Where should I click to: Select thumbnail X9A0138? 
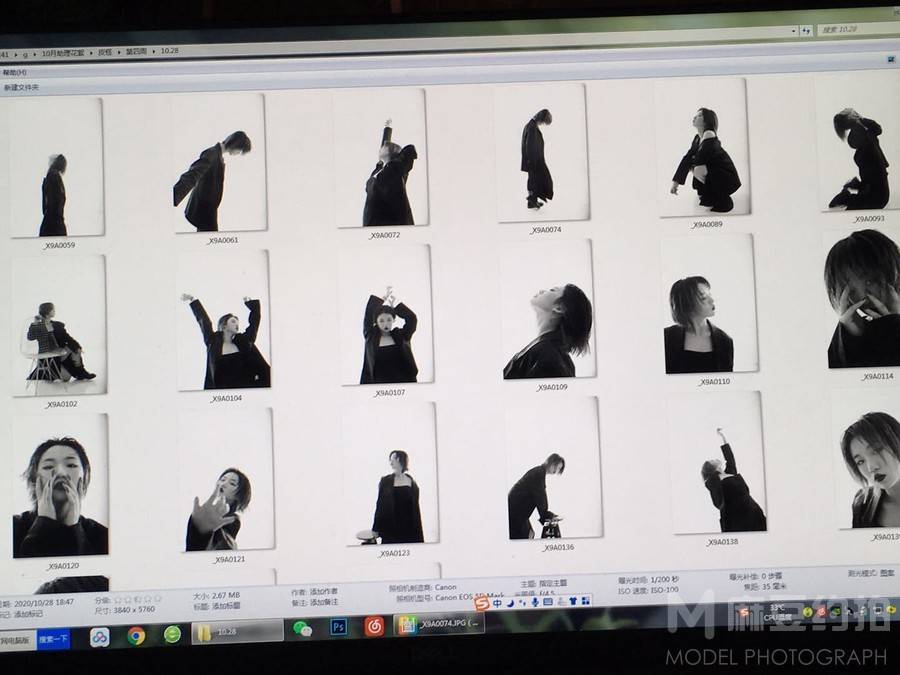pos(717,463)
